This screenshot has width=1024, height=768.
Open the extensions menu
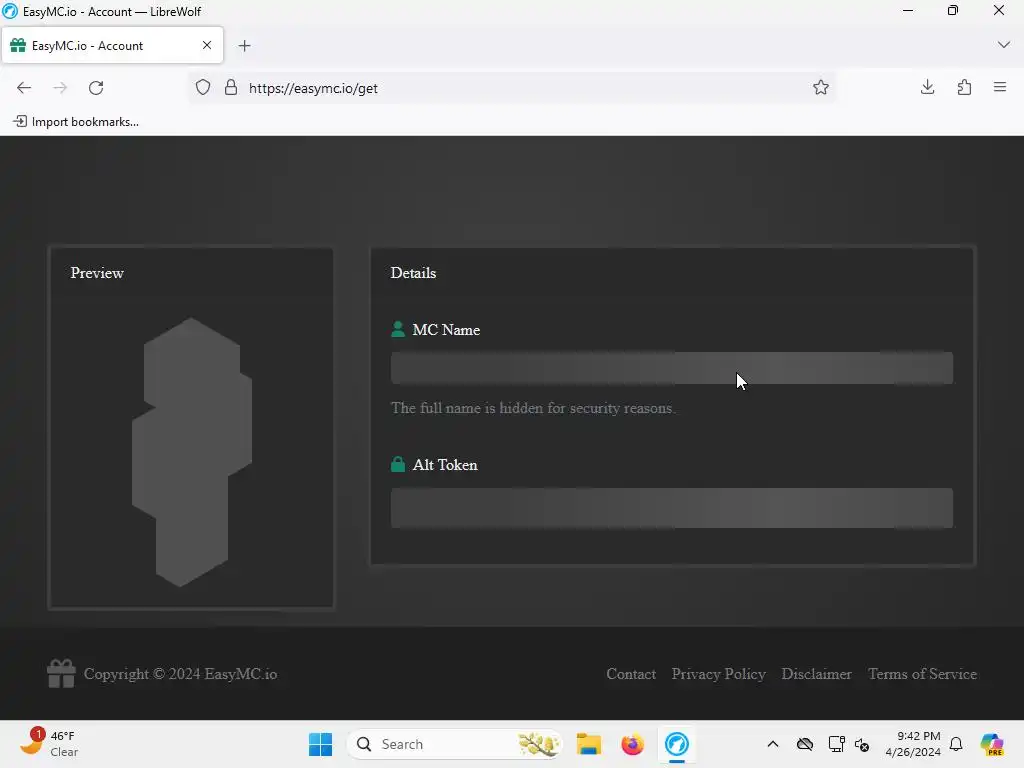tap(964, 87)
